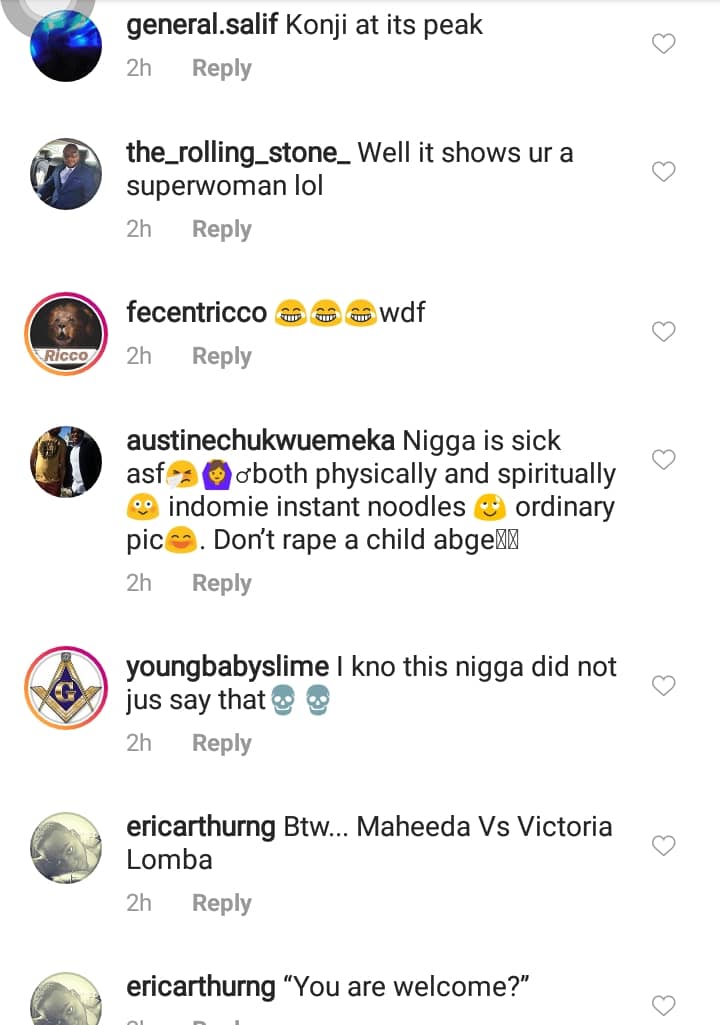
Task: Like the_rolling_stone_'s superwoman comment
Action: pyautogui.click(x=664, y=172)
